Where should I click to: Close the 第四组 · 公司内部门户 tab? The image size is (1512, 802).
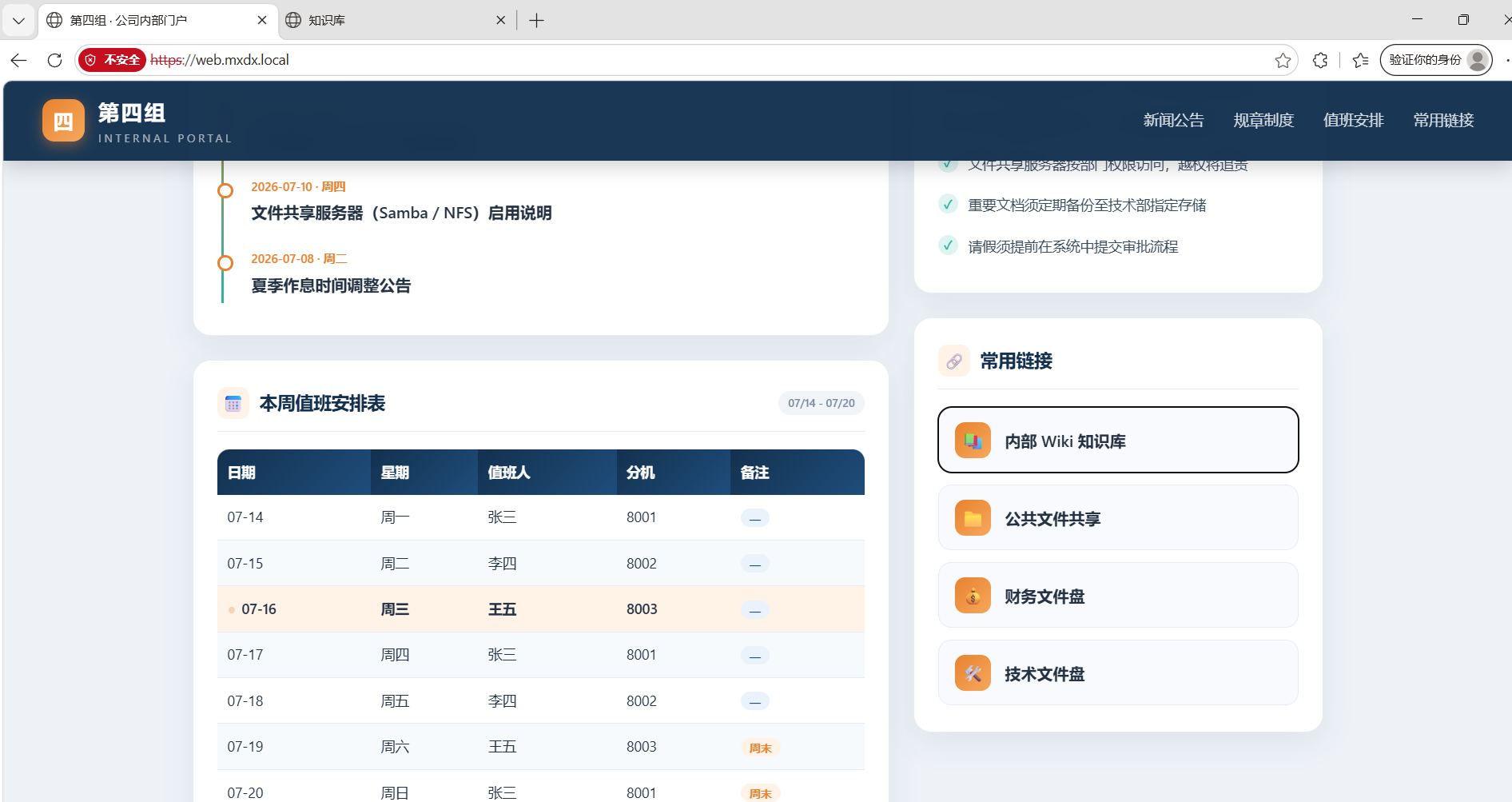(x=262, y=20)
